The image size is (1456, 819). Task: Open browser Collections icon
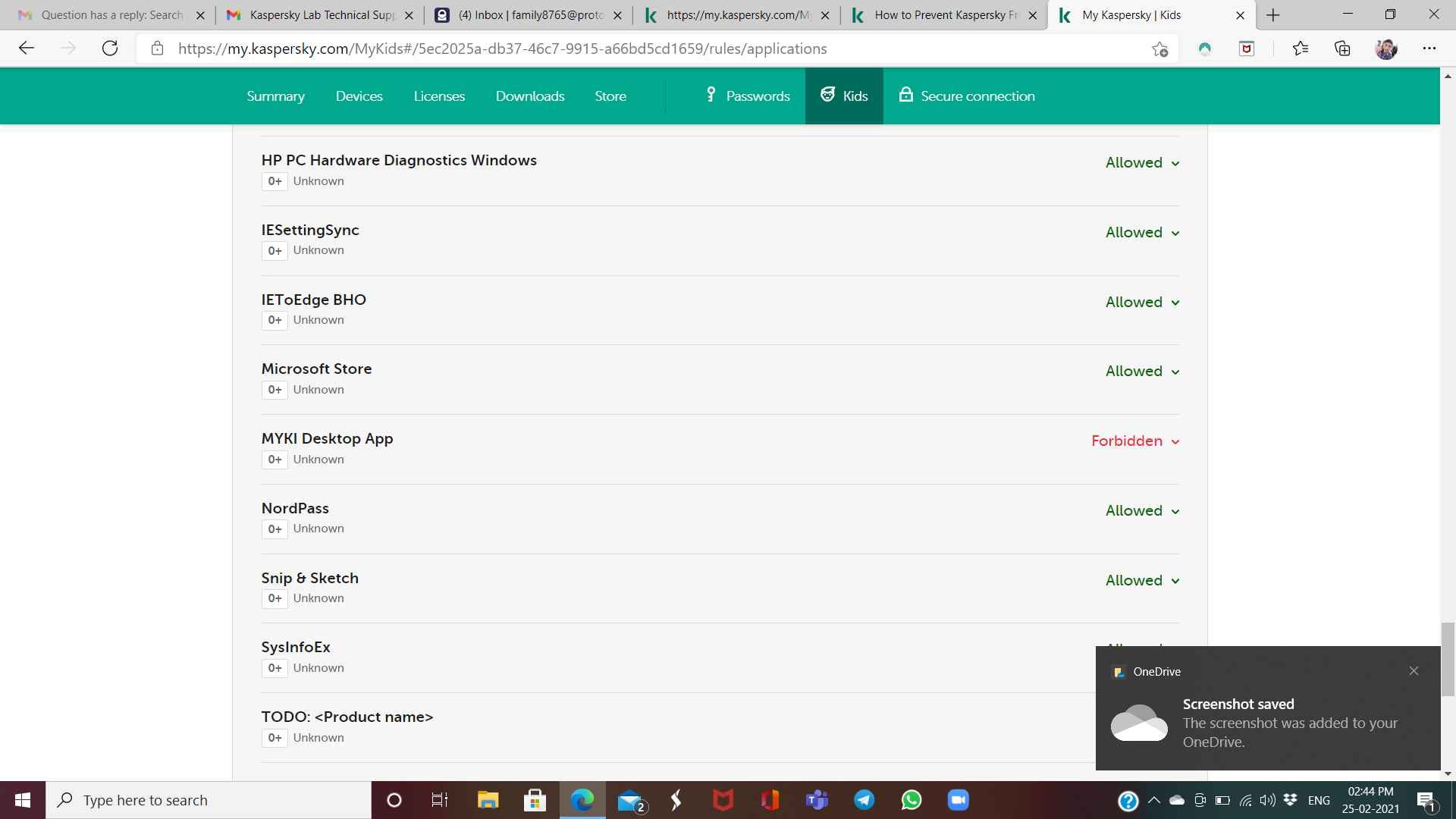pyautogui.click(x=1342, y=49)
